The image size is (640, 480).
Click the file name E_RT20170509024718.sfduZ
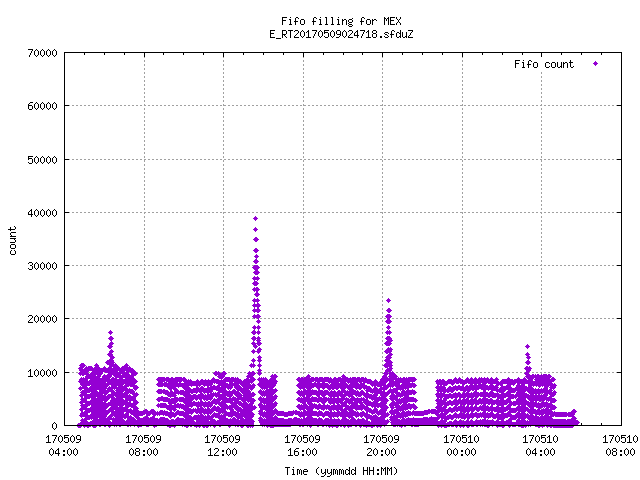[341, 34]
